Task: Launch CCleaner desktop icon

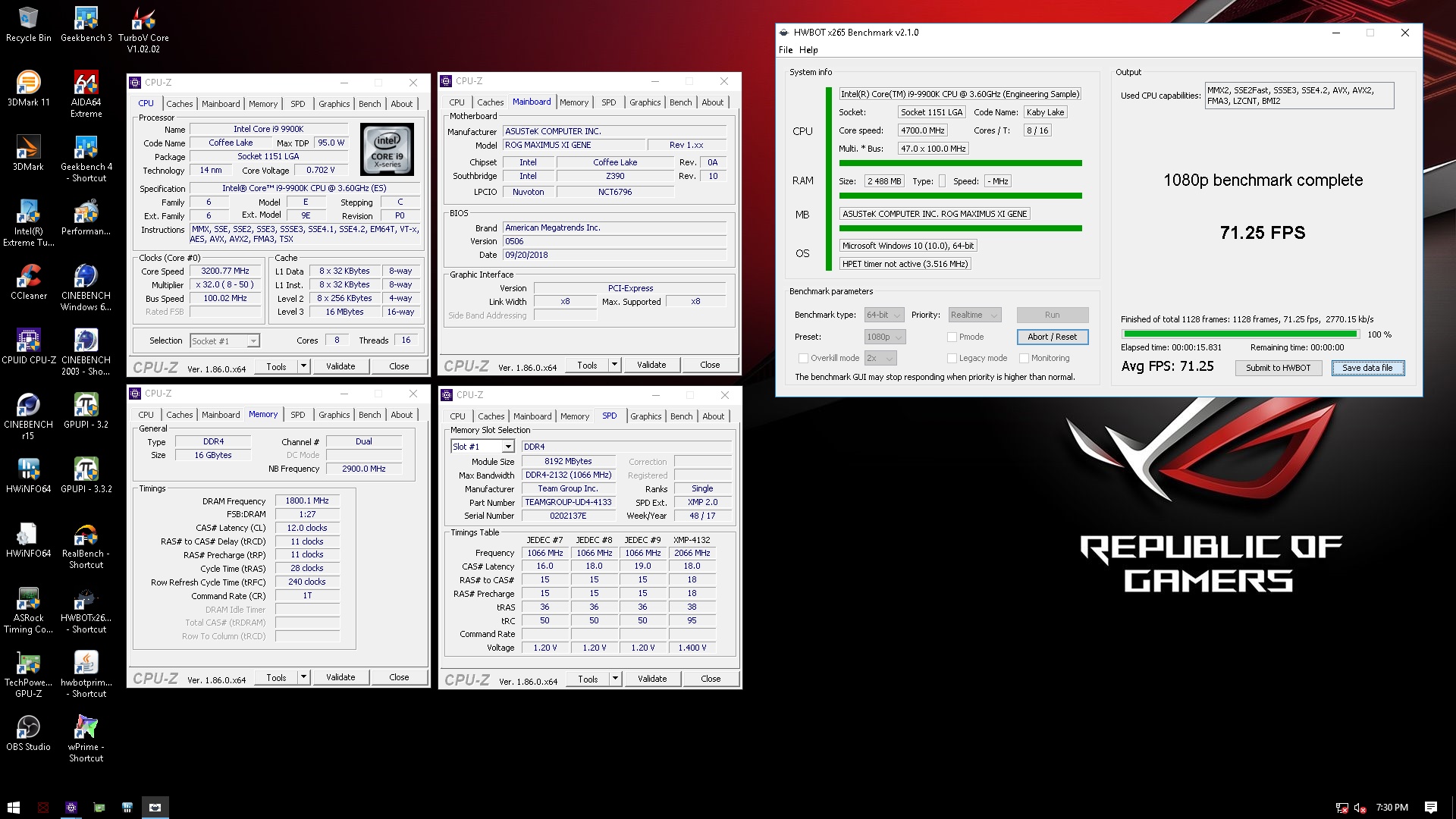Action: [28, 283]
